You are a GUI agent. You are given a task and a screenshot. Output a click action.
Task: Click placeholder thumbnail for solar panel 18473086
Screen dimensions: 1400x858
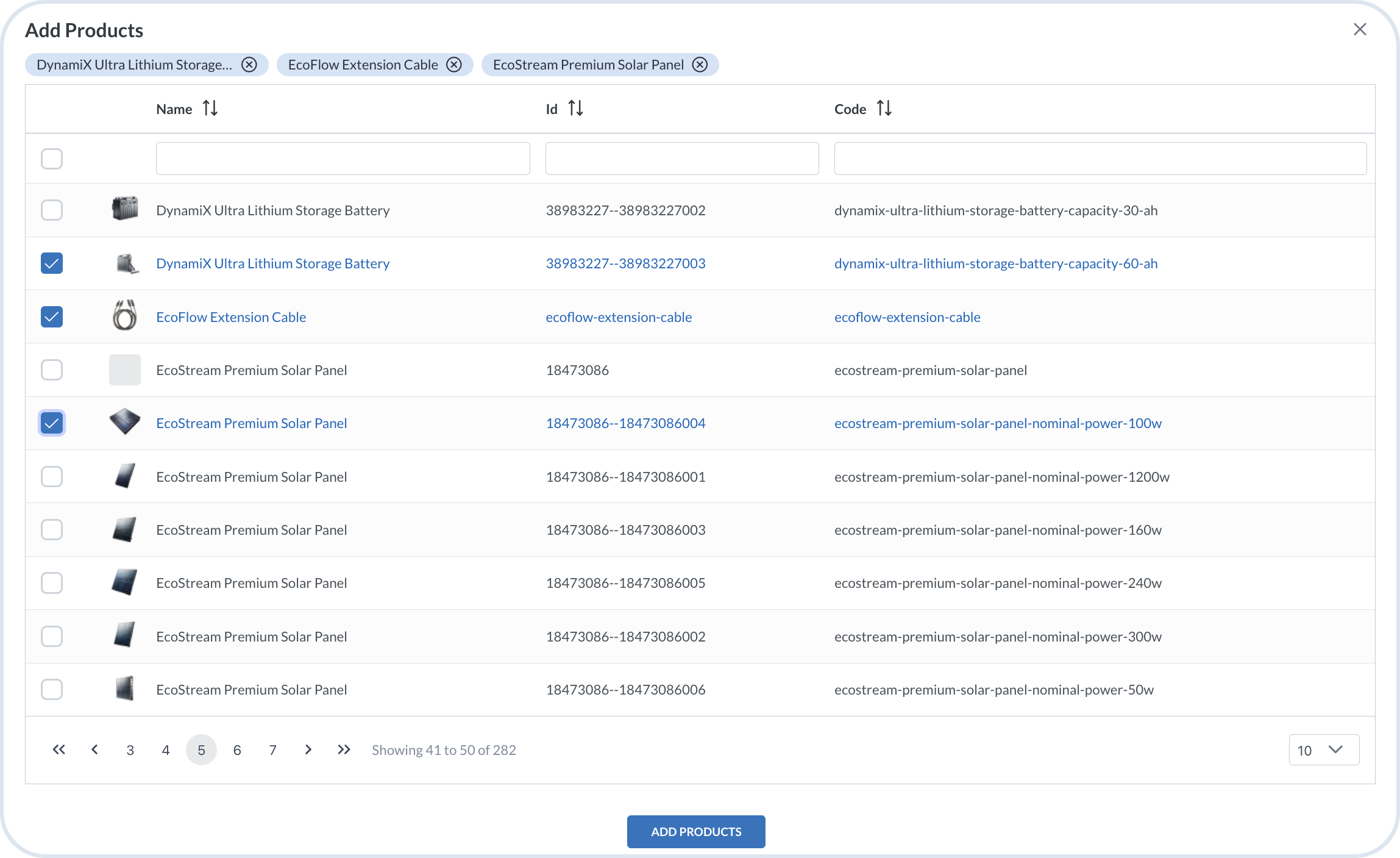(125, 370)
